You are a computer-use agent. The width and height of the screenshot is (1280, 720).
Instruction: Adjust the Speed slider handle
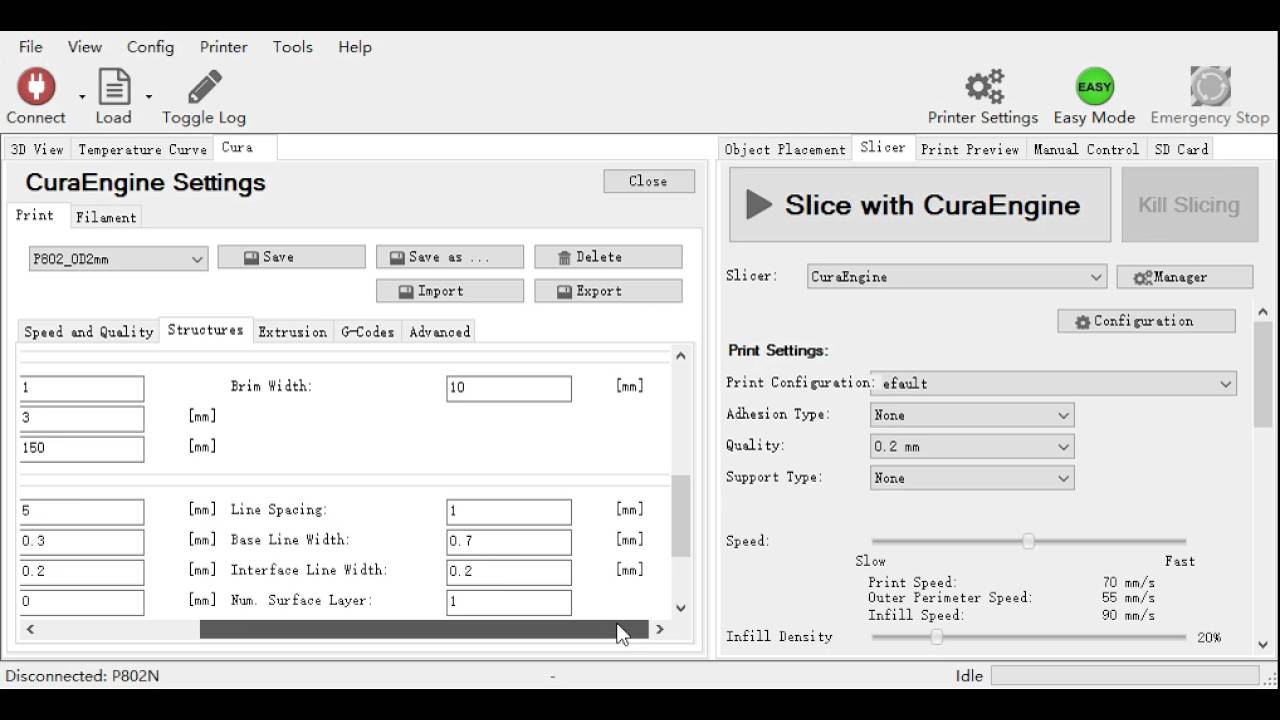coord(1028,541)
